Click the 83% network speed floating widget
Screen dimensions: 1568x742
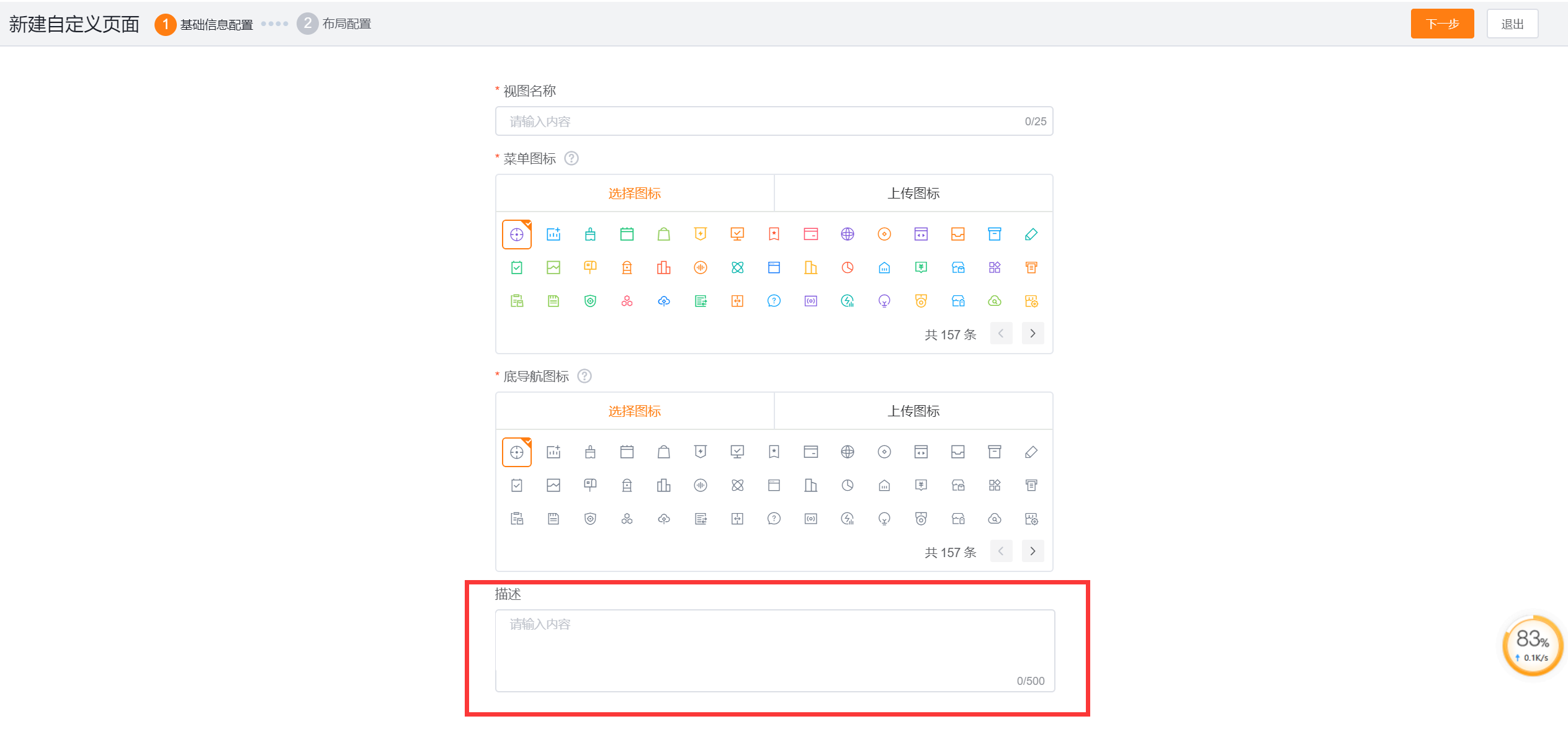1532,646
